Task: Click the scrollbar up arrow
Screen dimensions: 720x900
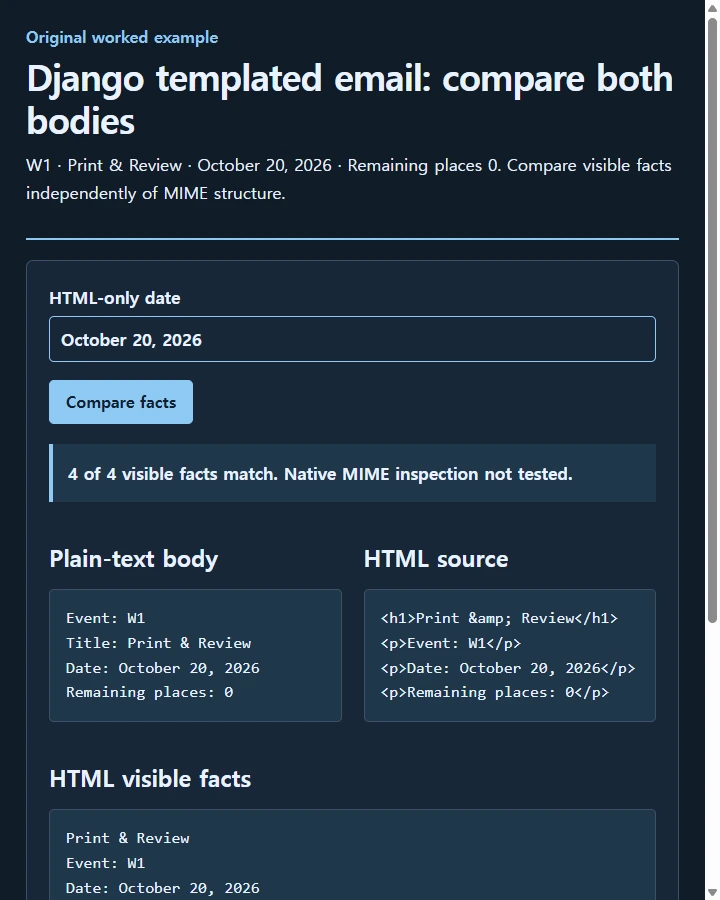Action: coord(712,8)
